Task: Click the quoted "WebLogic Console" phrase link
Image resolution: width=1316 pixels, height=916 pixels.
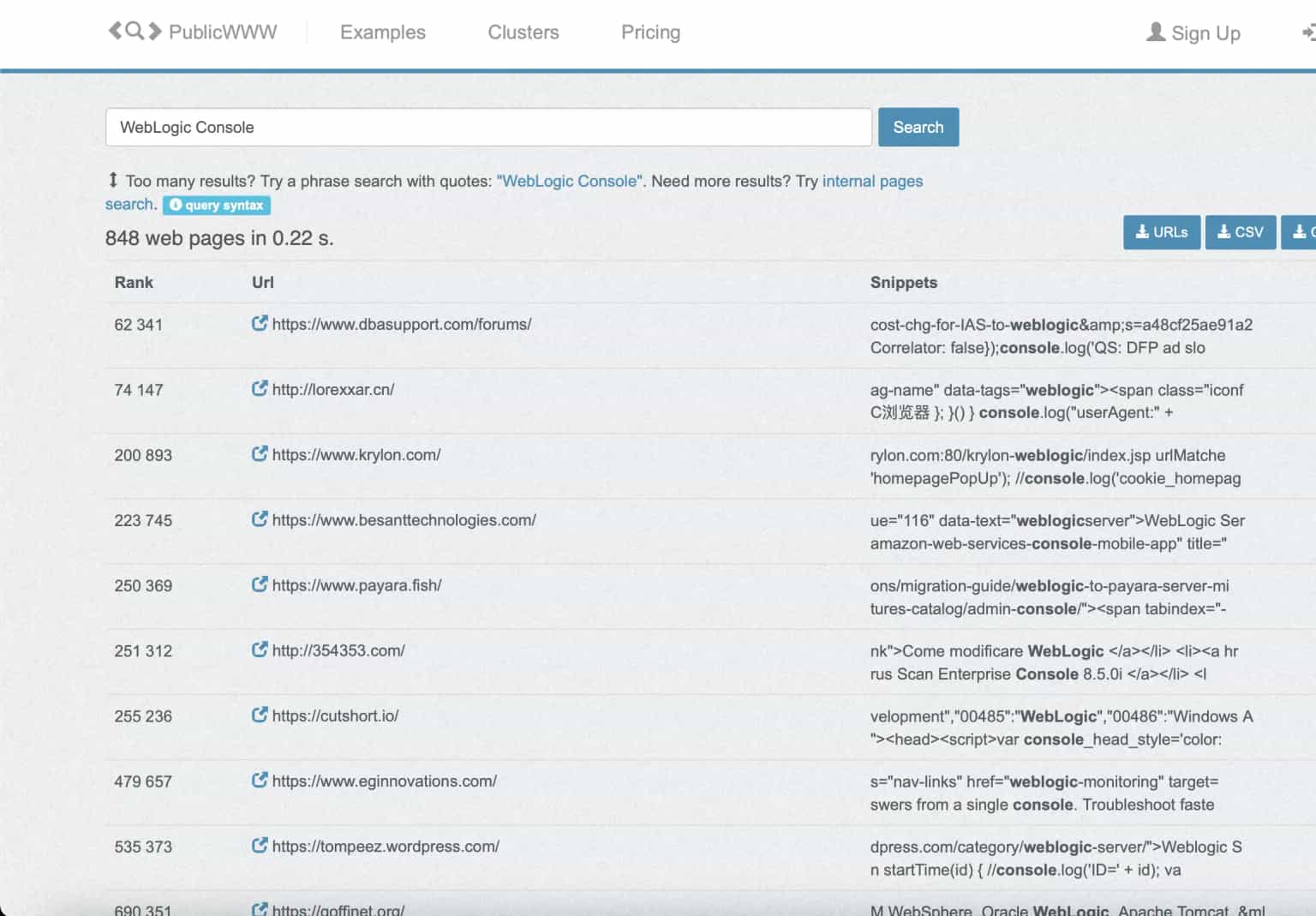Action: 569,181
